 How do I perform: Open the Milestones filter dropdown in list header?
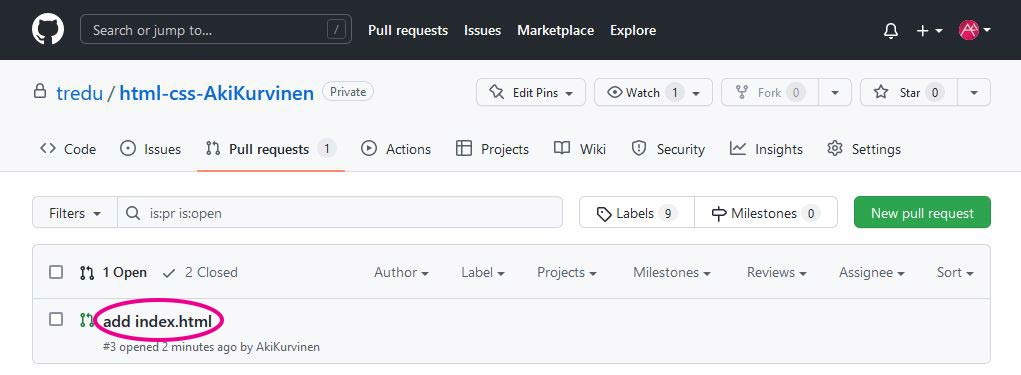(671, 273)
